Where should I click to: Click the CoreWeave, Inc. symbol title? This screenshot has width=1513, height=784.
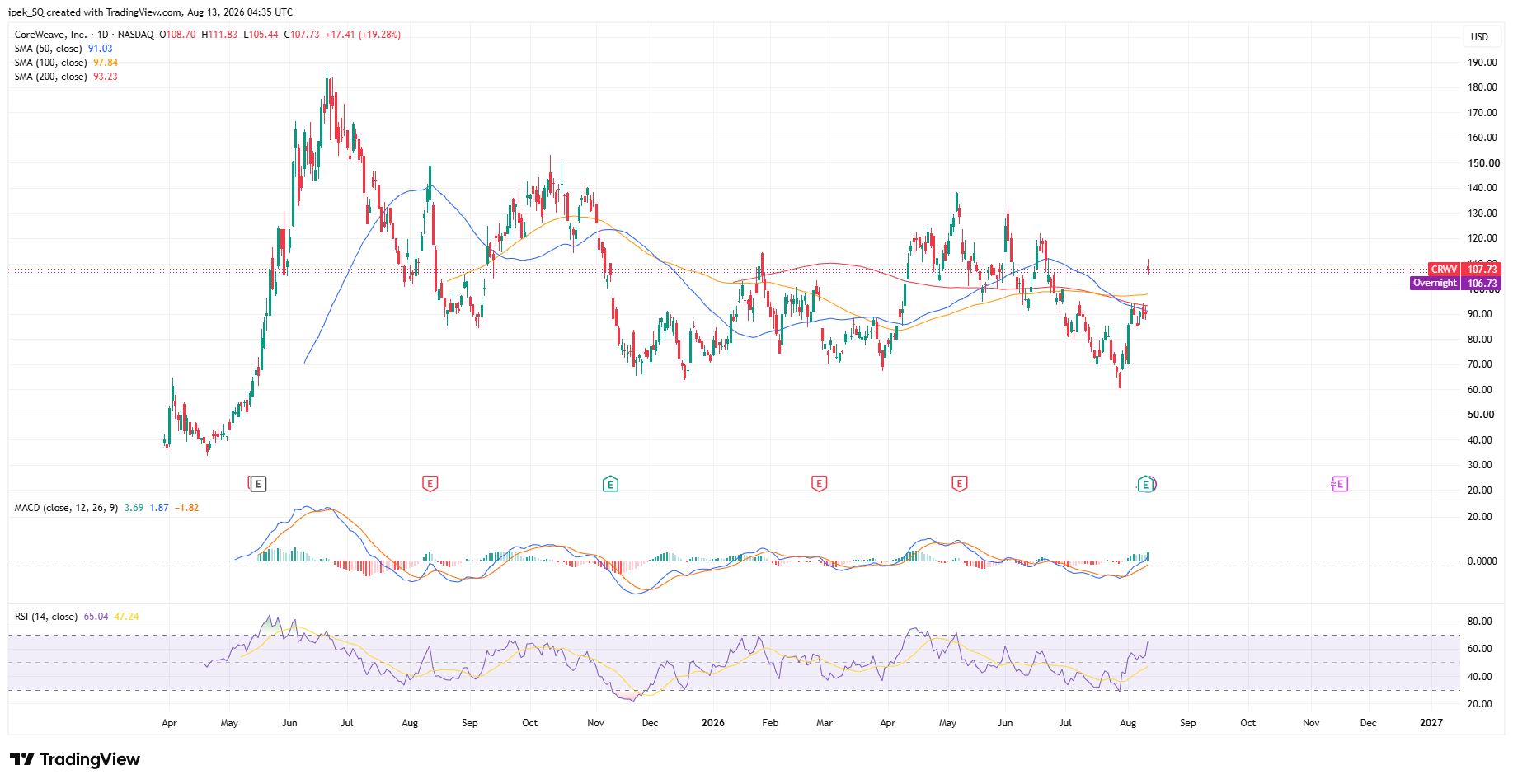(x=50, y=35)
